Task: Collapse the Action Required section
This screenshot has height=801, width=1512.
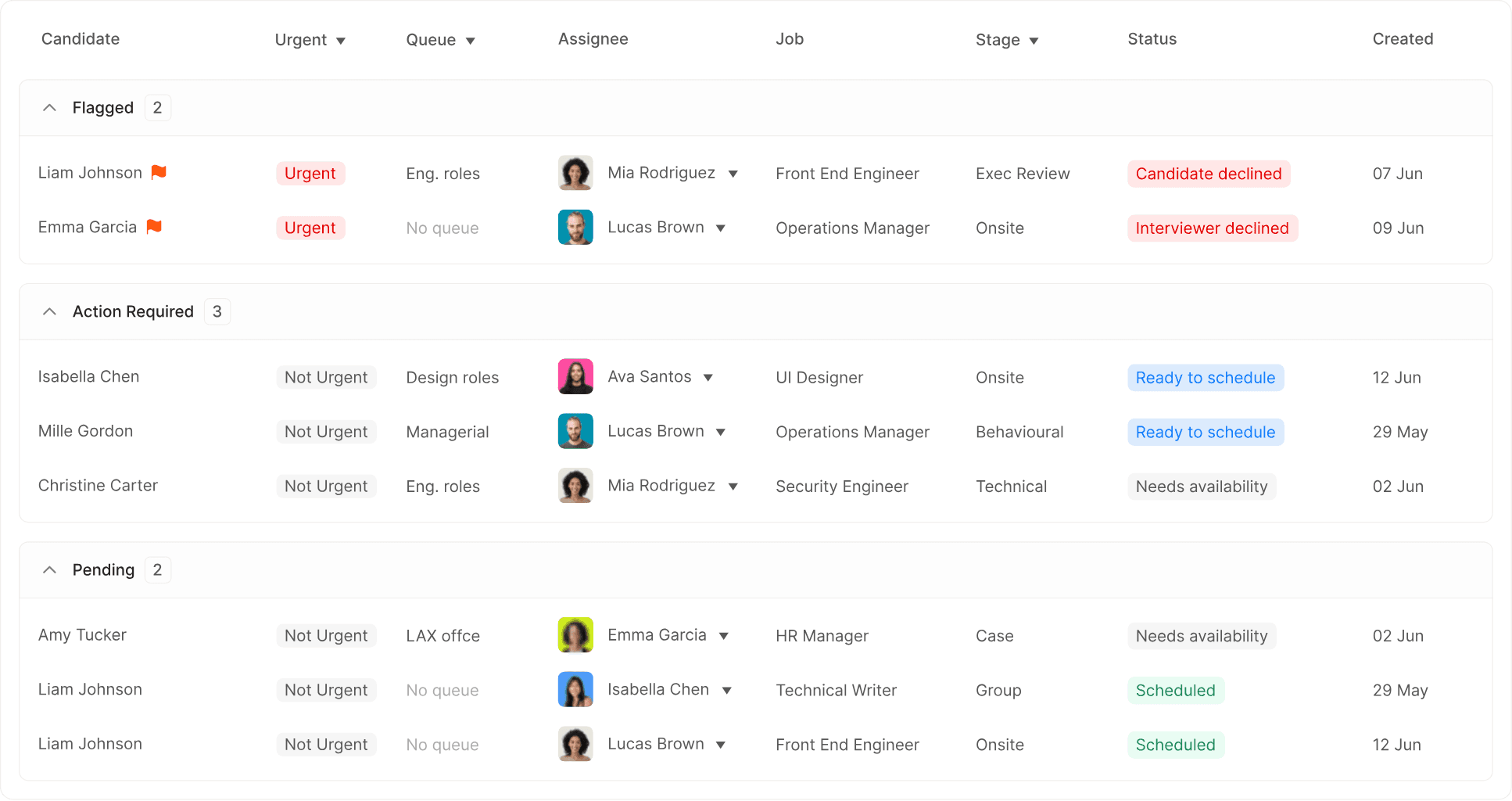Action: (x=49, y=311)
